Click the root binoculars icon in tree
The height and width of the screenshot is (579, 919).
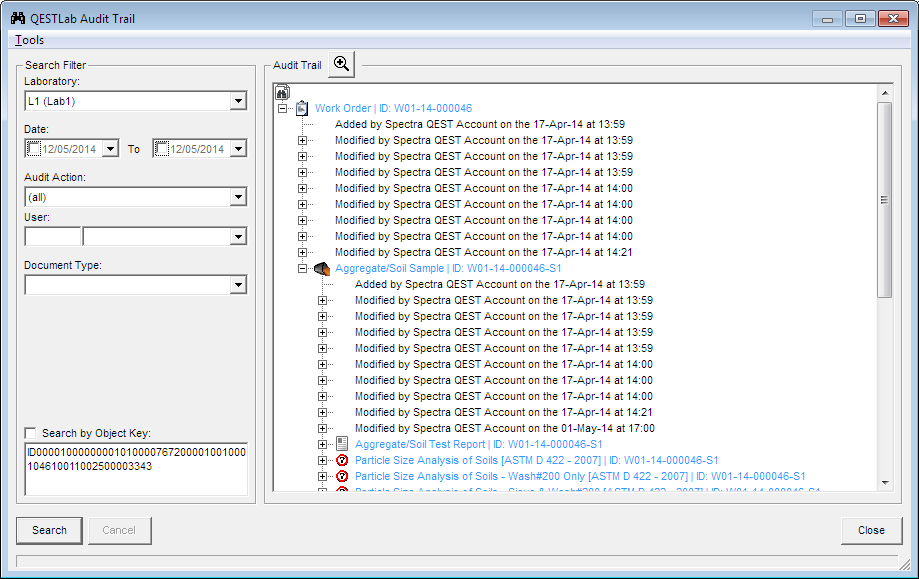pyautogui.click(x=282, y=92)
